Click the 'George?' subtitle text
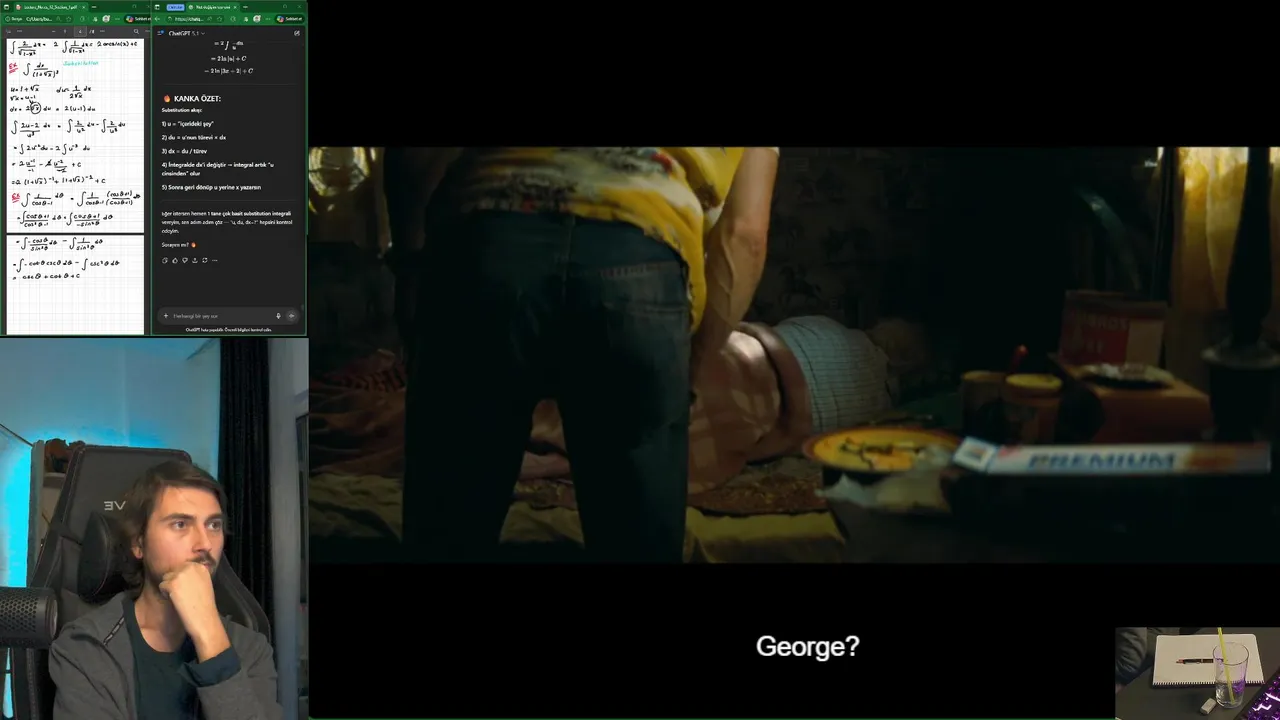 tap(808, 647)
